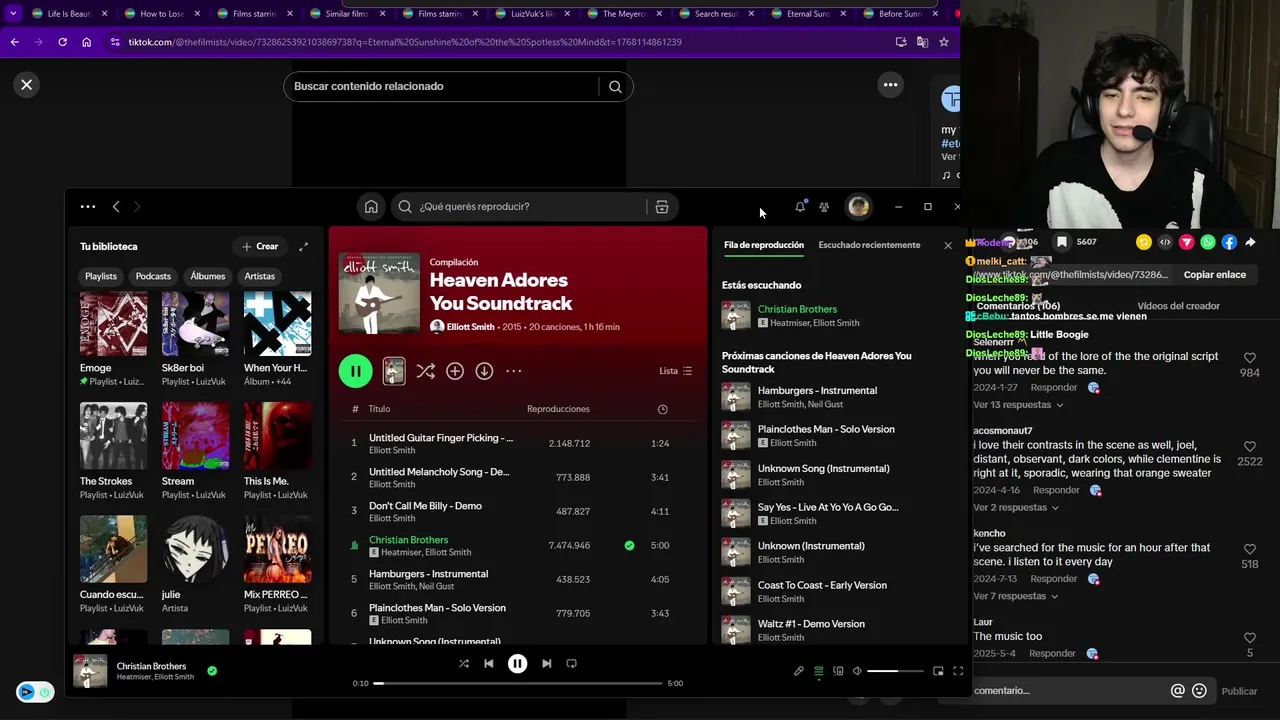Toggle the green queue icon
Image resolution: width=1280 pixels, height=720 pixels.
point(819,671)
